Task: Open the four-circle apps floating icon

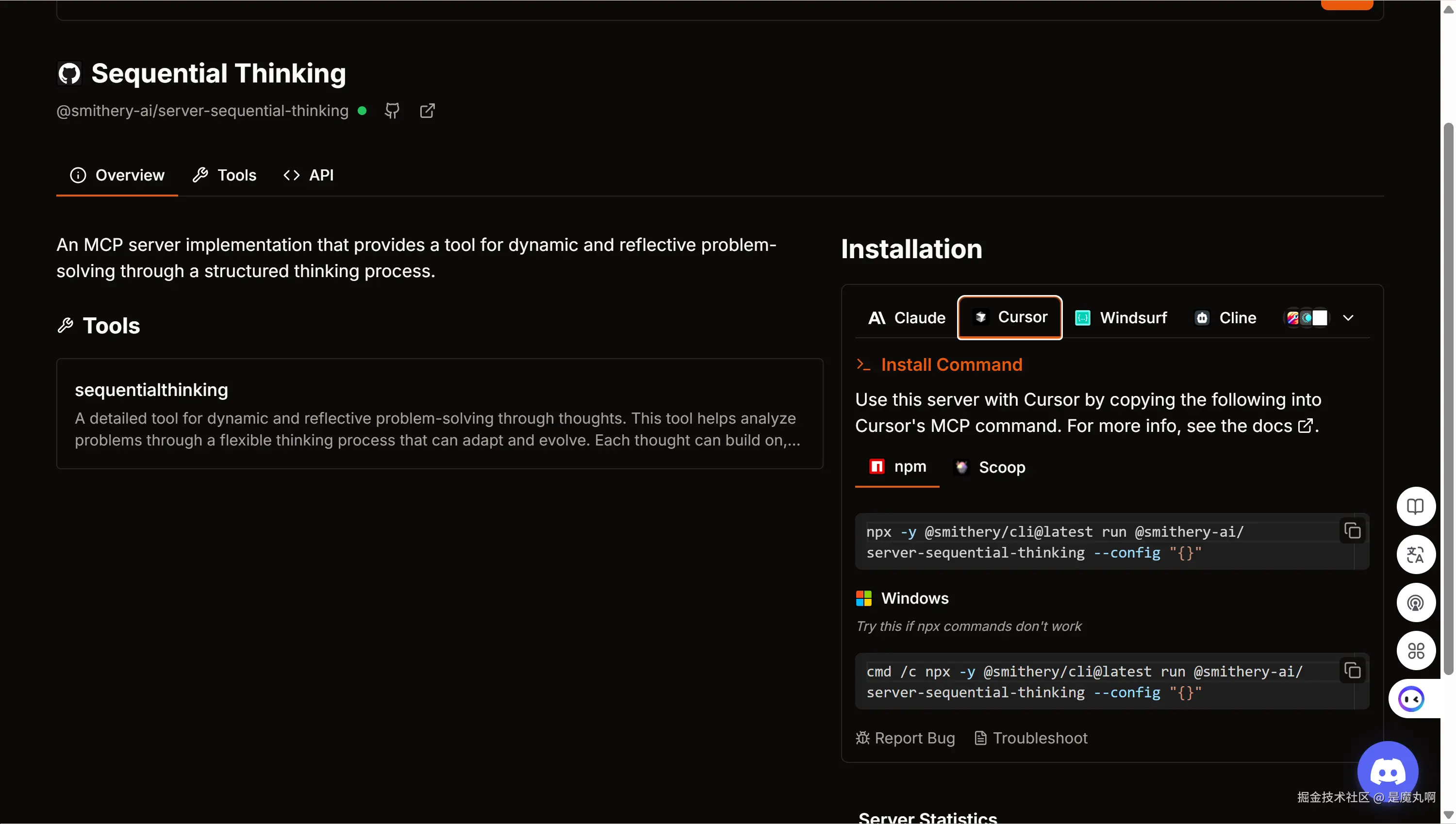Action: (x=1415, y=651)
